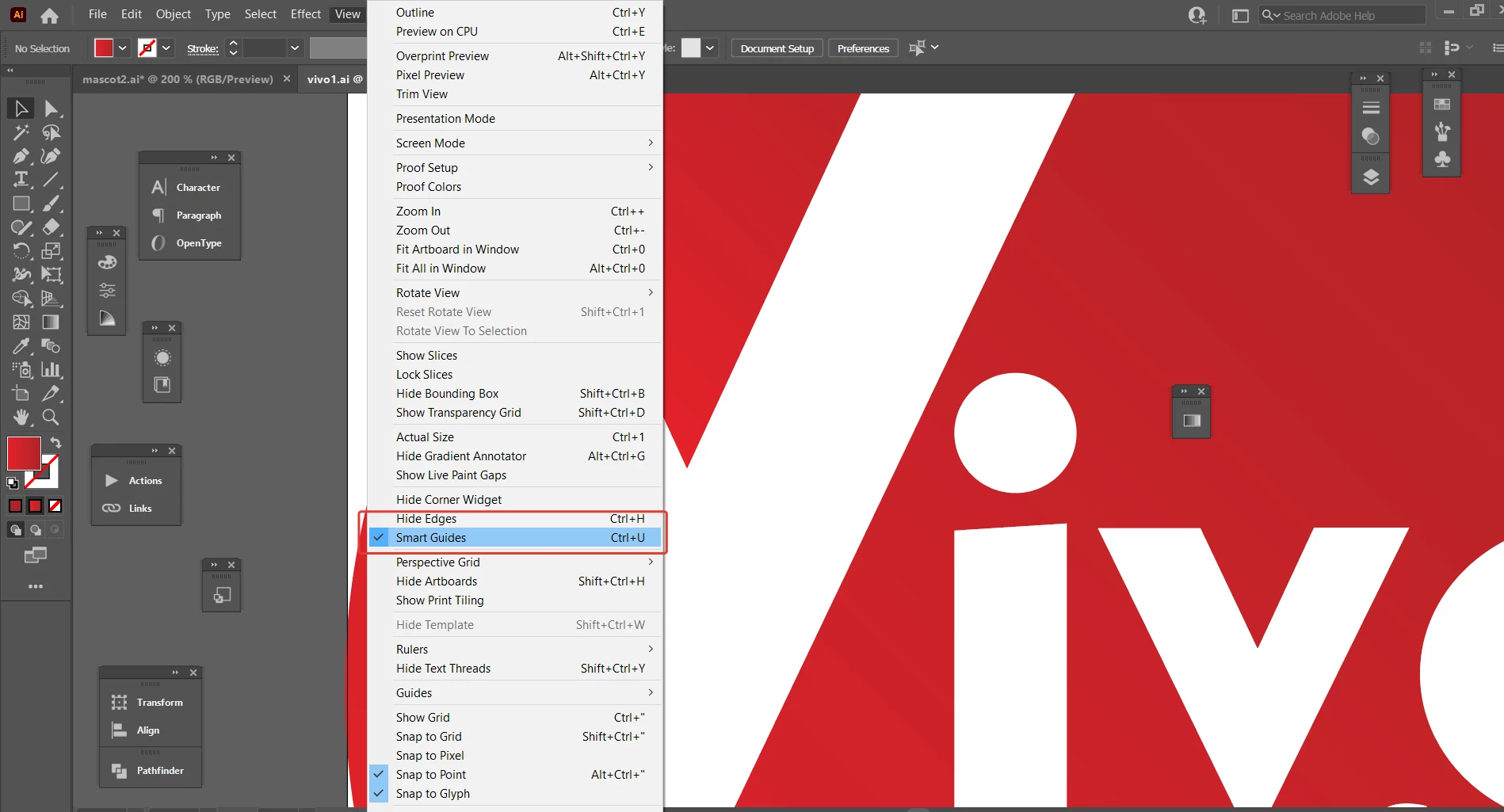Expand Screen Mode submenu

tap(516, 143)
